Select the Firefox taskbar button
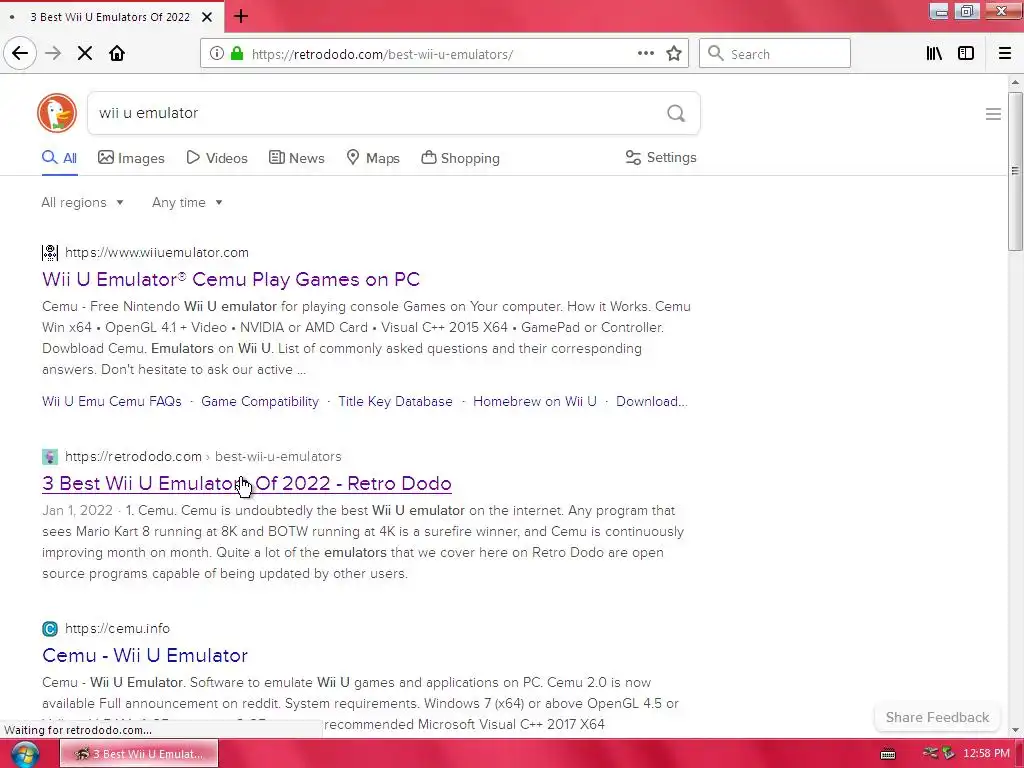Viewport: 1024px width, 768px height. (139, 754)
